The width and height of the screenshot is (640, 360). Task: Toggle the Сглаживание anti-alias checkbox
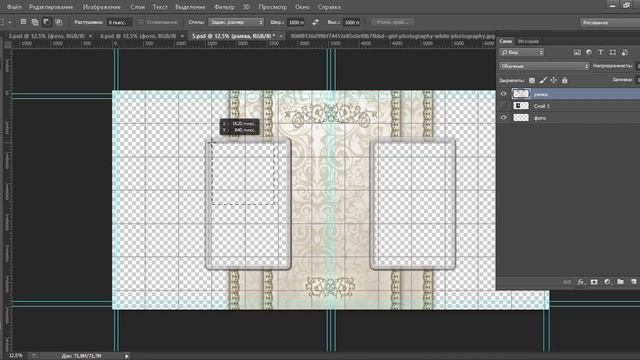(x=141, y=22)
